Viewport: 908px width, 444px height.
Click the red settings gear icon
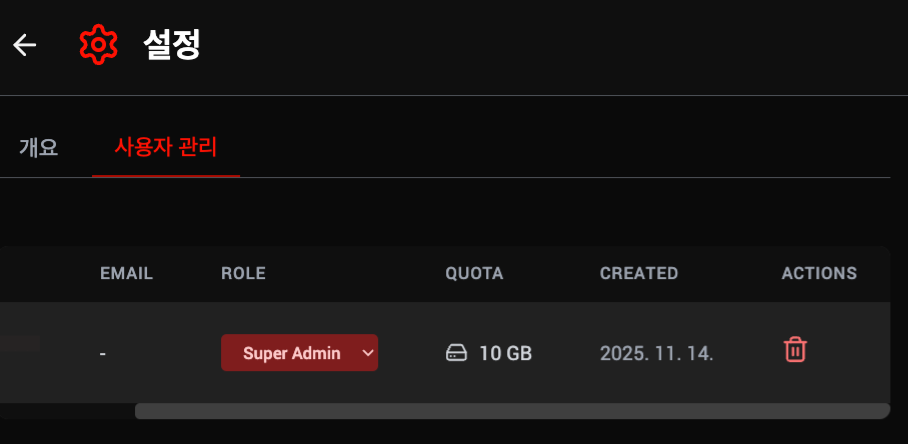[98, 45]
